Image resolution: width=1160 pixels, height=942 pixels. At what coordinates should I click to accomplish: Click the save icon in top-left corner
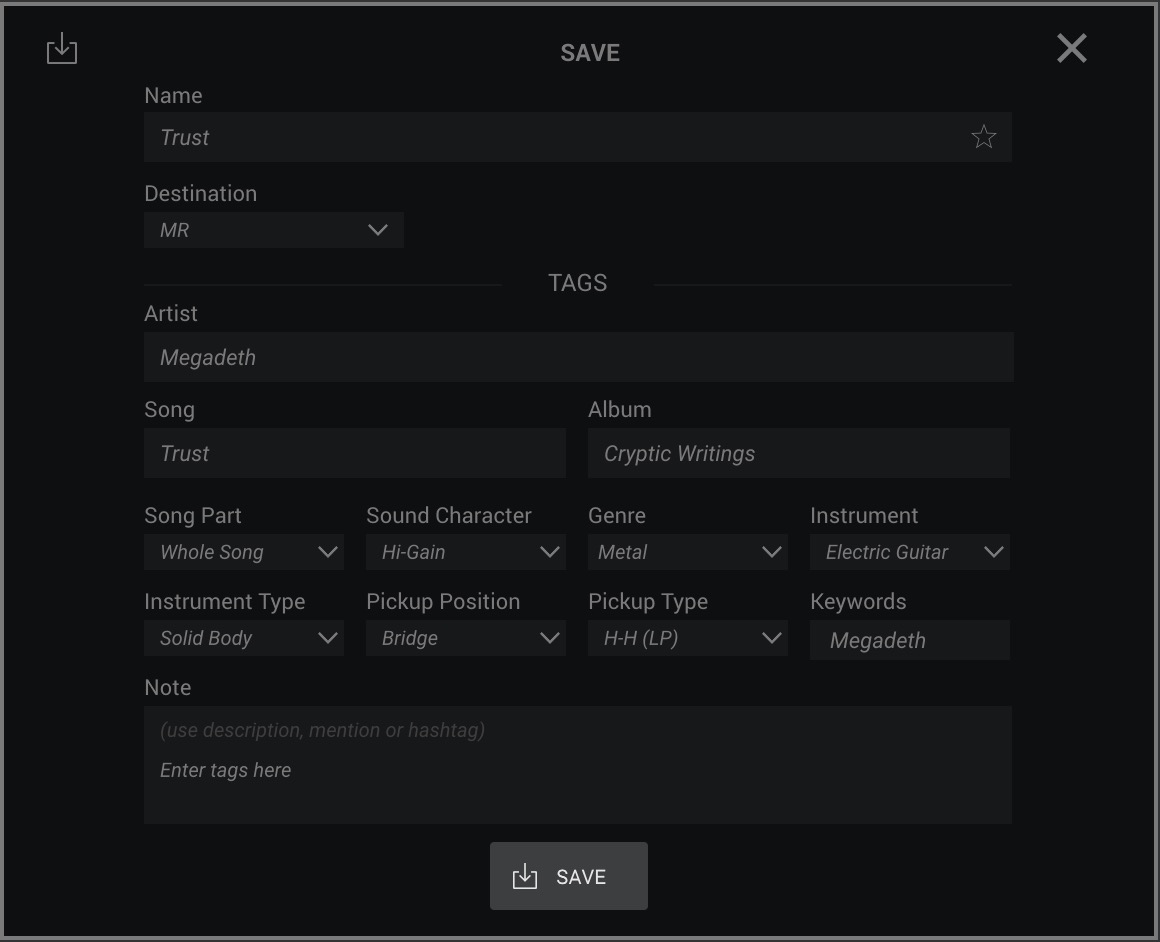pos(62,49)
